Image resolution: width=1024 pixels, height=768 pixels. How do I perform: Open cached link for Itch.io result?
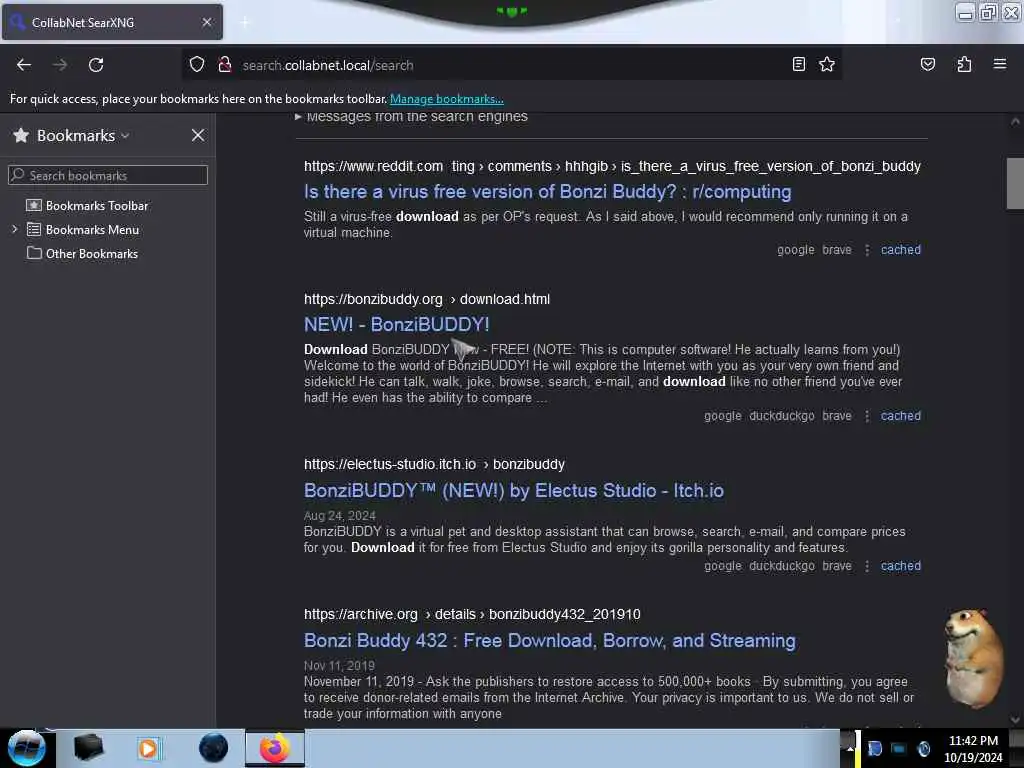[901, 566]
